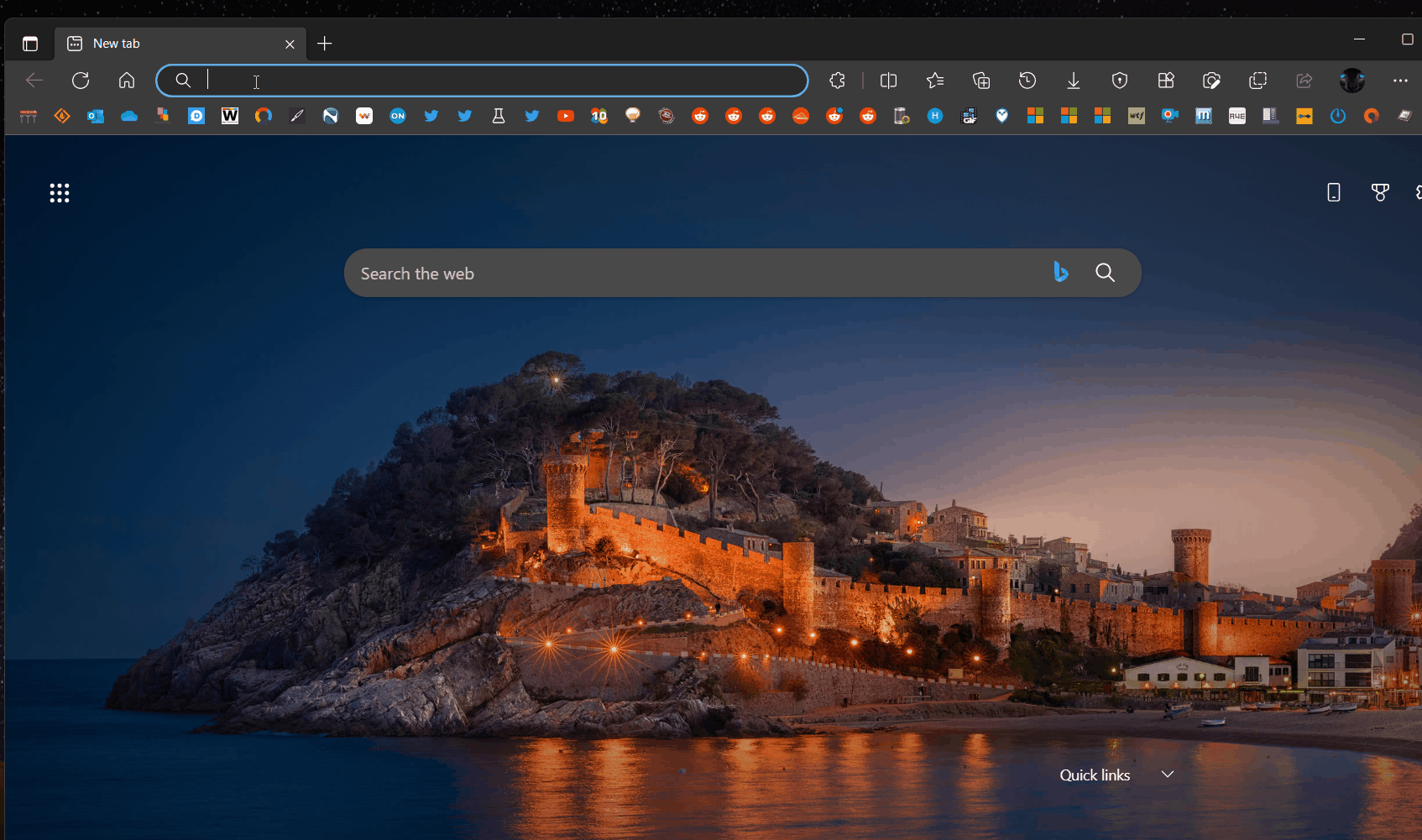Image resolution: width=1422 pixels, height=840 pixels.
Task: Expand the Quick links chevron
Action: point(1168,774)
